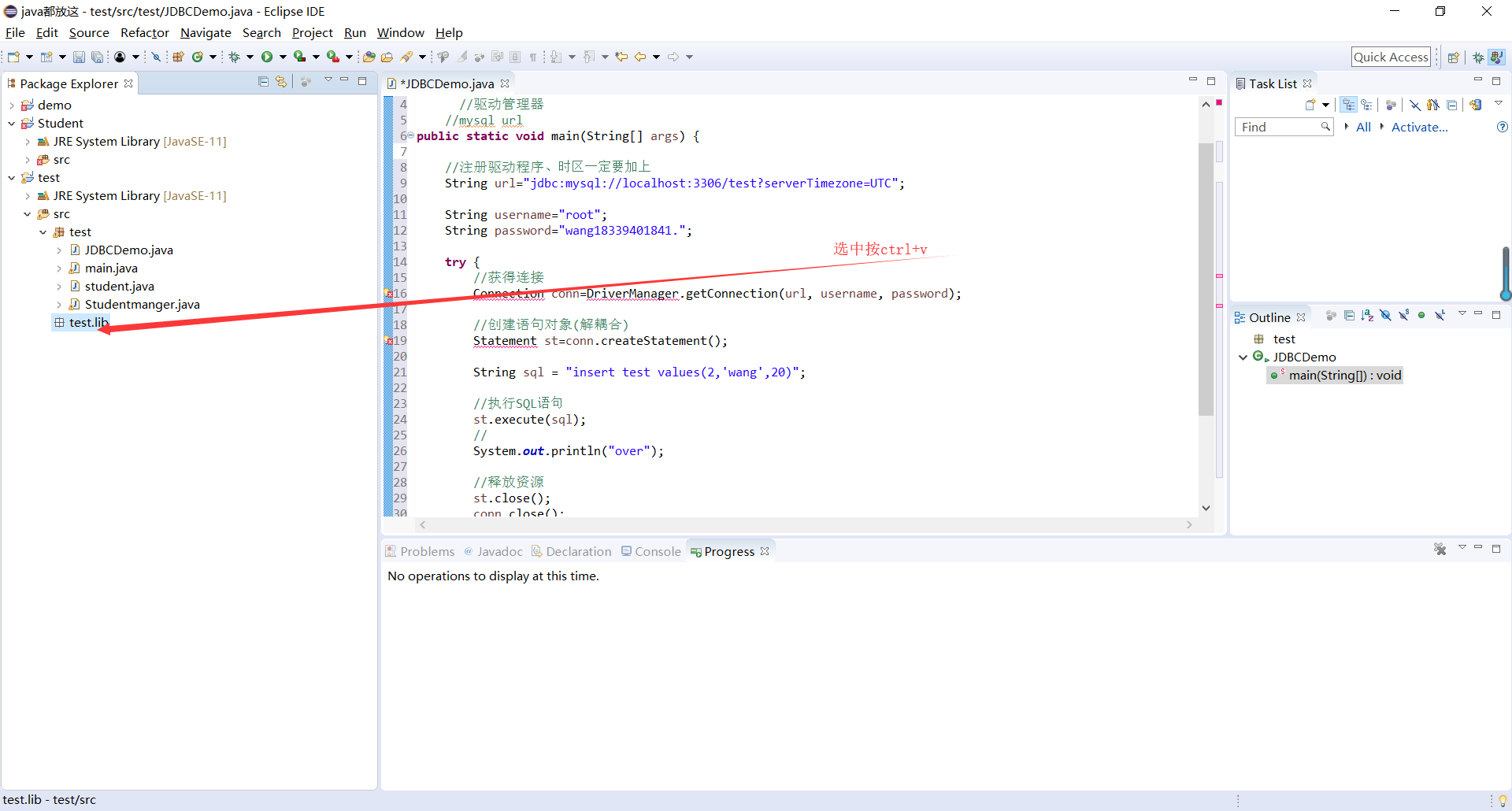1512x811 pixels.
Task: Navigate Back with the yellow left arrow
Action: pyautogui.click(x=640, y=57)
